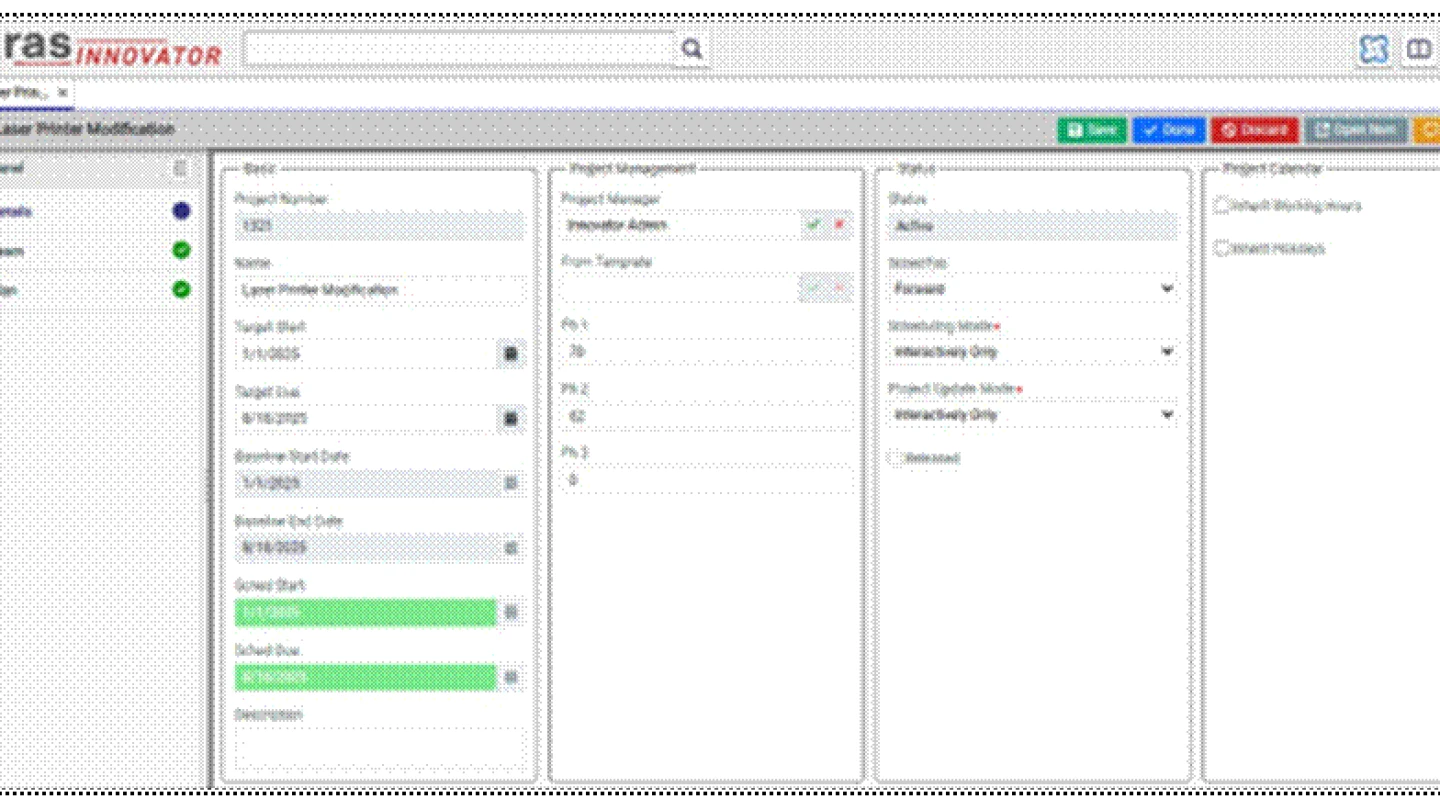Image resolution: width=1440 pixels, height=810 pixels.
Task: Click the blue status dot in sidebar
Action: [x=181, y=211]
